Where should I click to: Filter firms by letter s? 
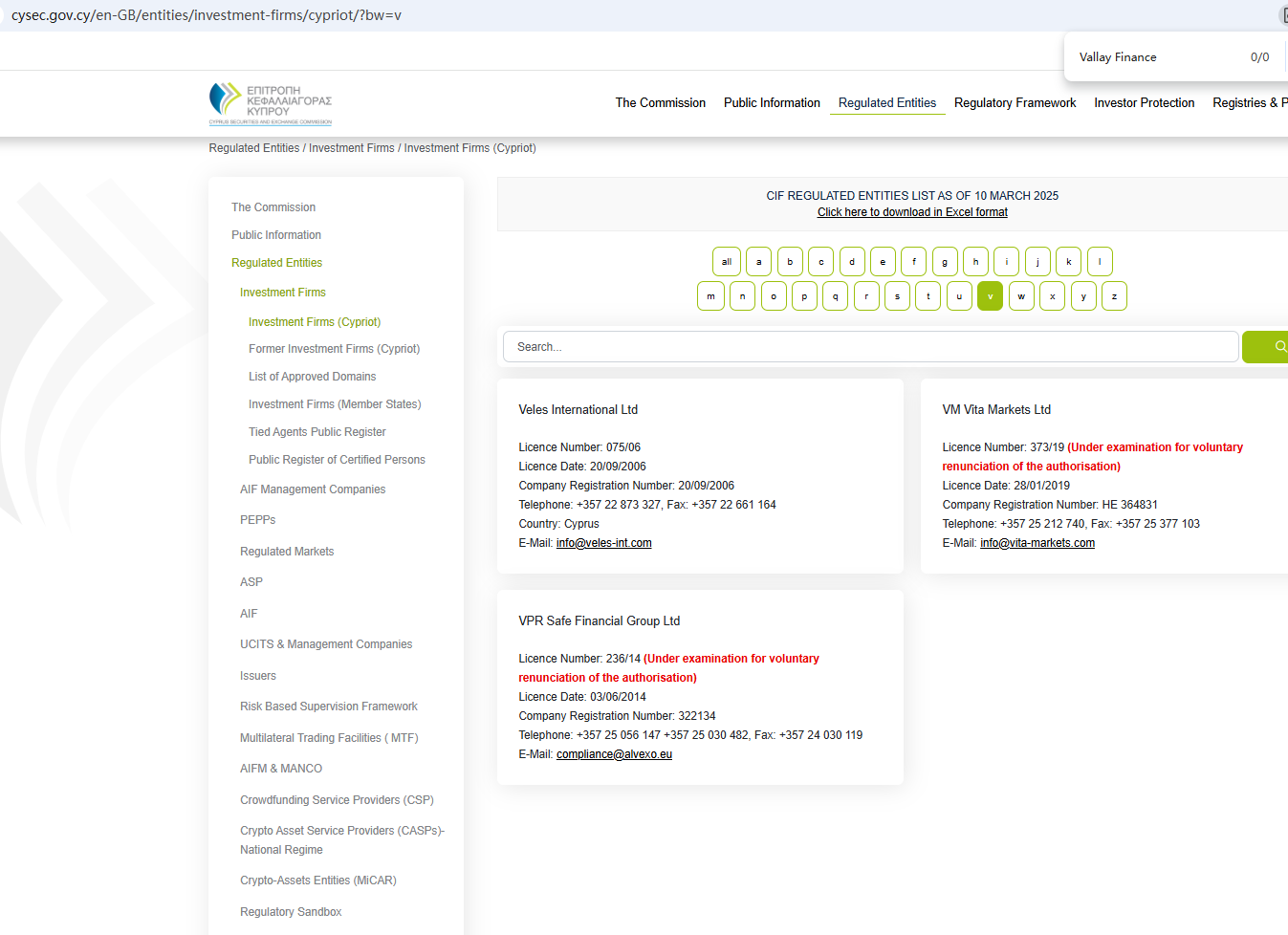(897, 296)
